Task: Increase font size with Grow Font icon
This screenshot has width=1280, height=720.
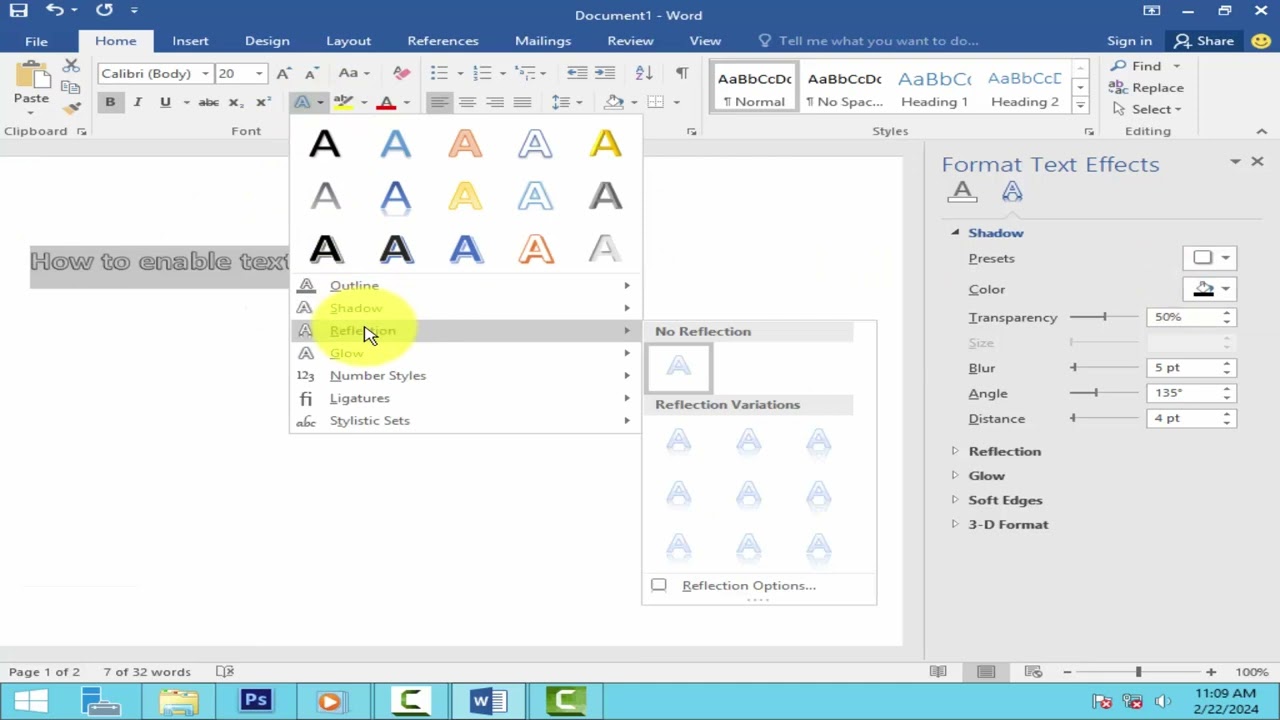Action: [x=284, y=73]
